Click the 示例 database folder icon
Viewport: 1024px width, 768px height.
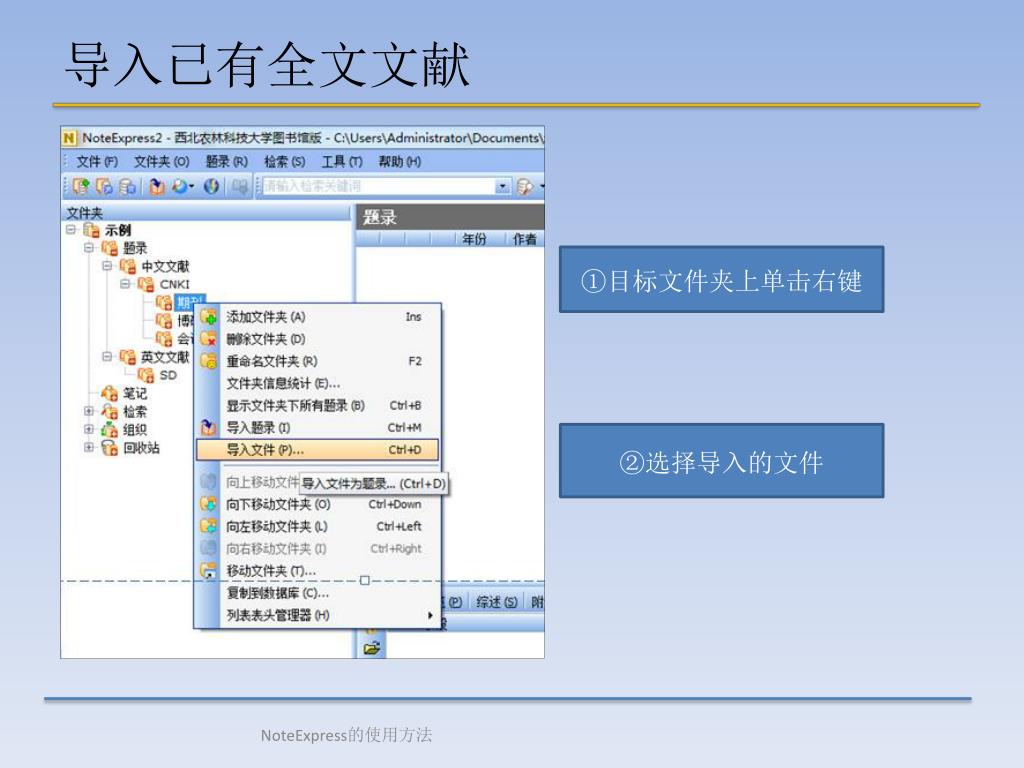(92, 230)
